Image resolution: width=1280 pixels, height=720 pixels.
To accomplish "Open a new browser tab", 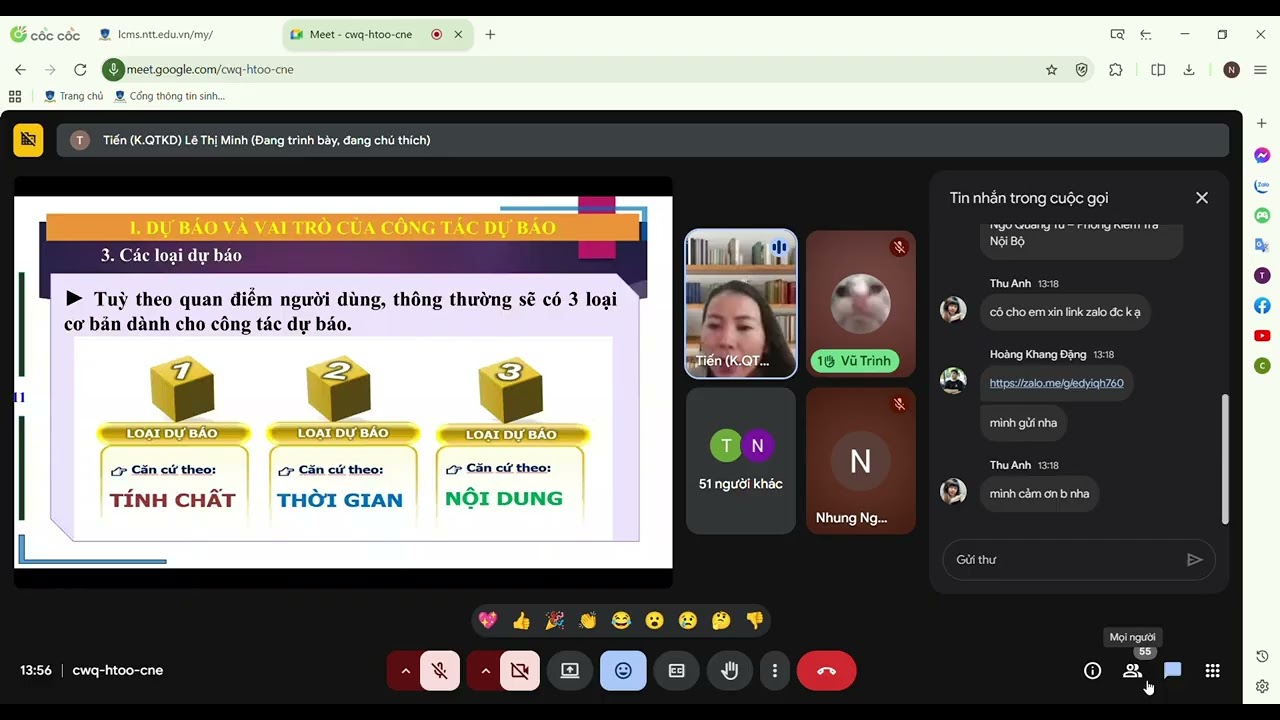I will tap(490, 34).
